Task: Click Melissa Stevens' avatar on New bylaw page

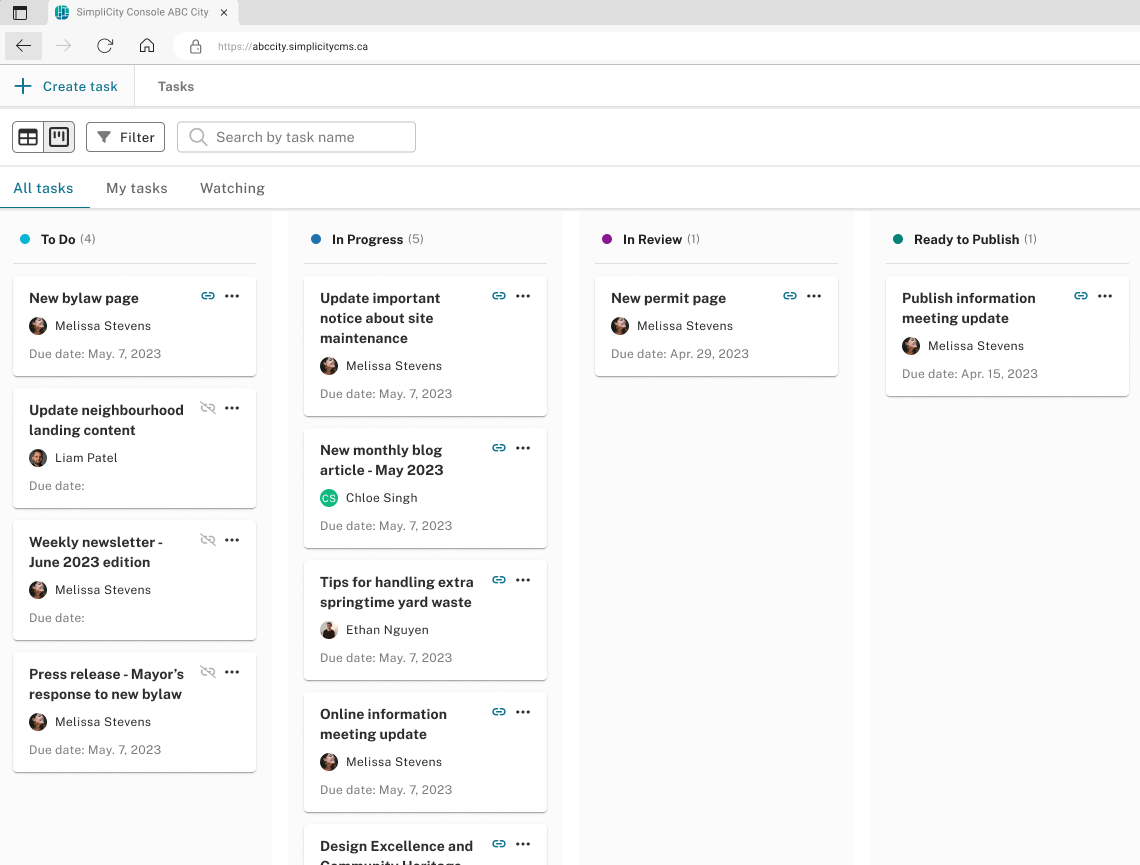Action: [x=37, y=325]
